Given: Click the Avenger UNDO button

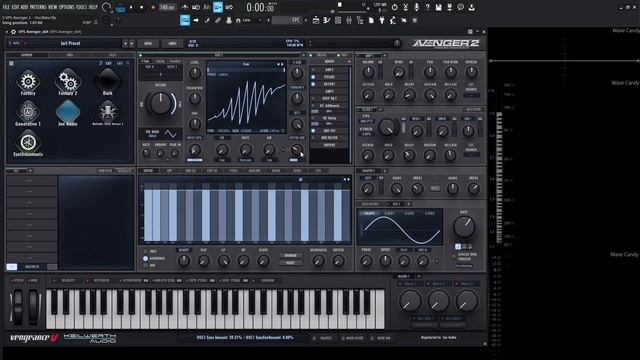Looking at the screenshot, I should pos(173,43).
